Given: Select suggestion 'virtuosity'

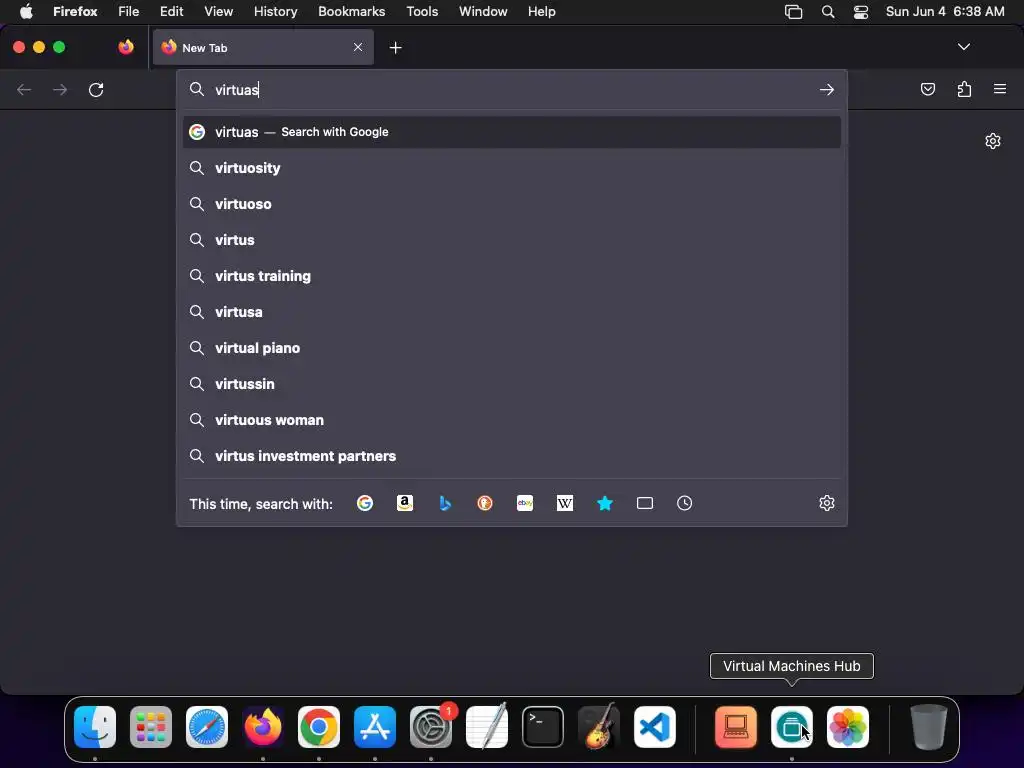Looking at the screenshot, I should (x=511, y=168).
